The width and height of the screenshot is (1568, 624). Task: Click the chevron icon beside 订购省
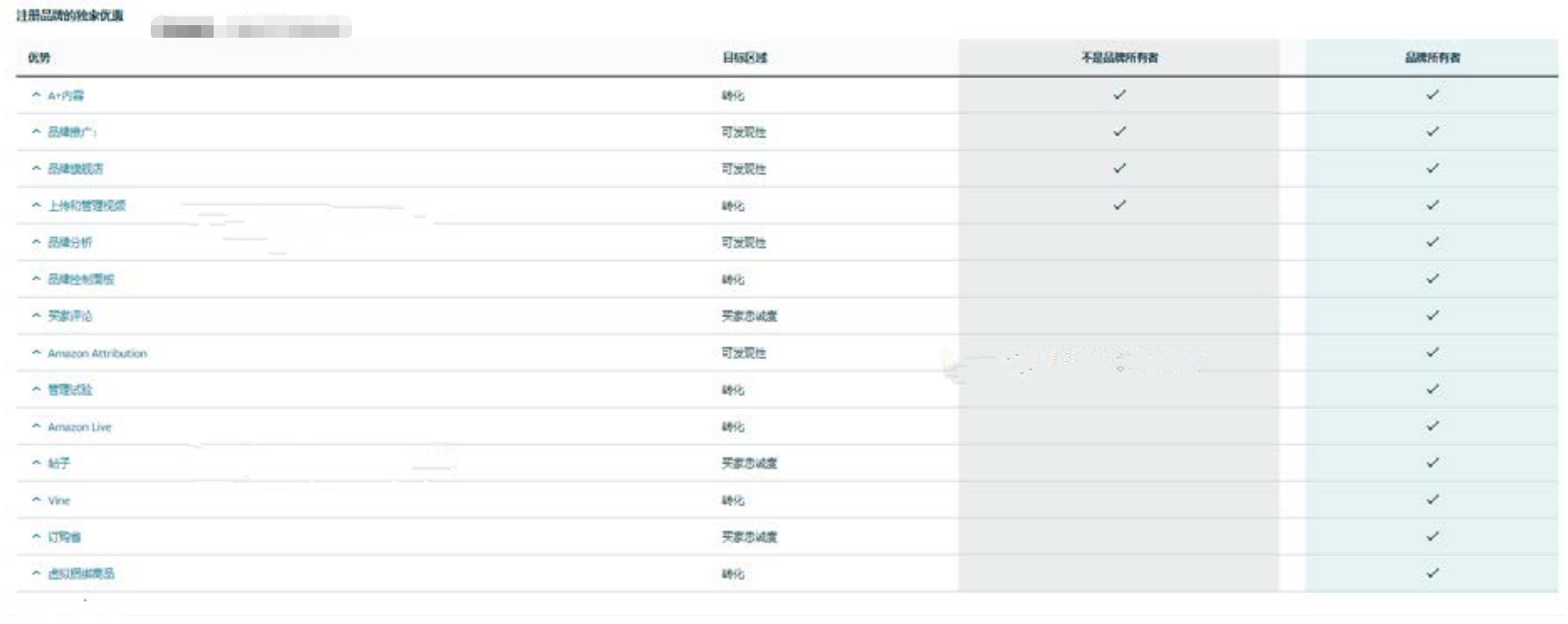(36, 536)
